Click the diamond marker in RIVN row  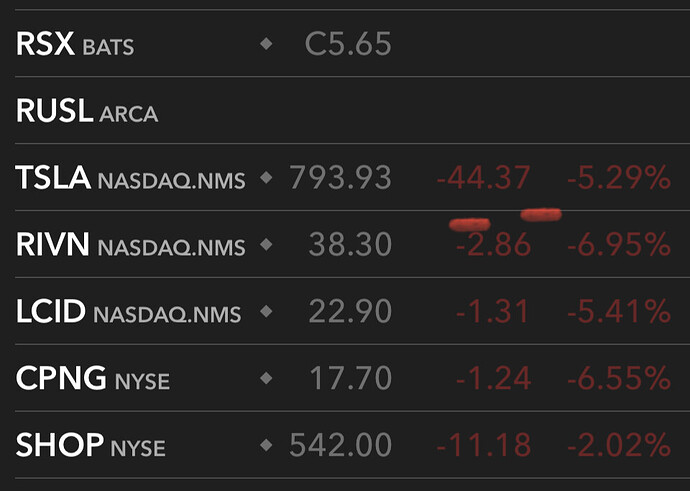coord(266,244)
